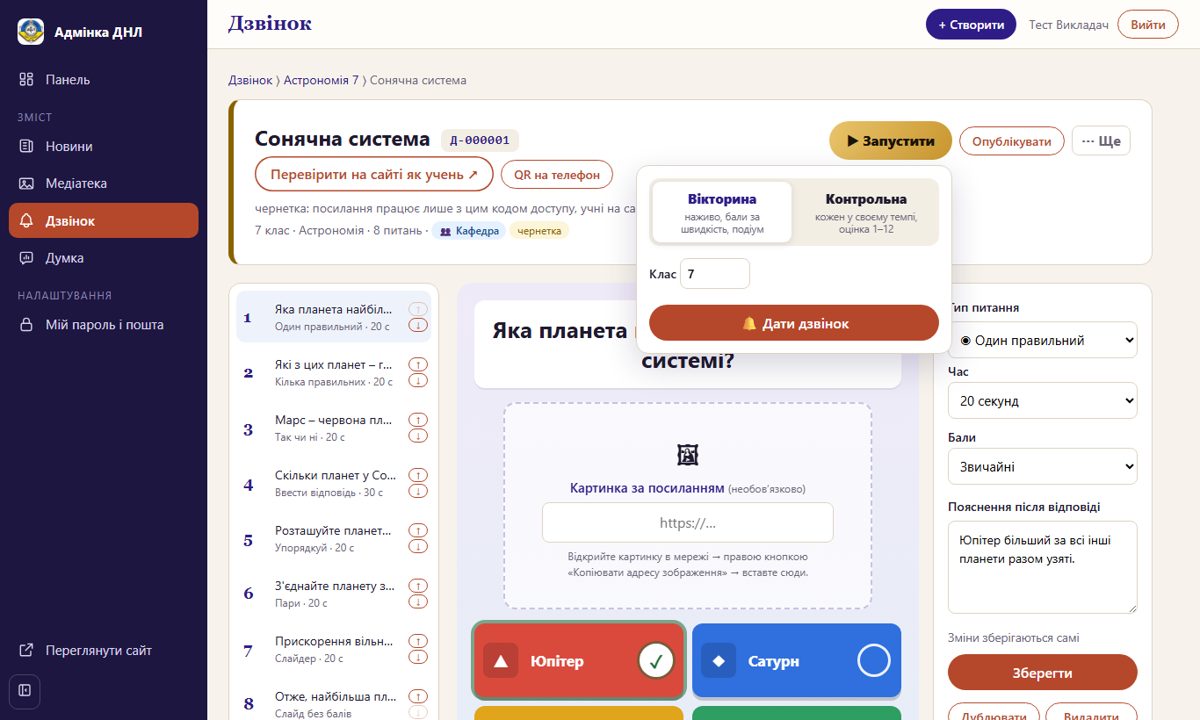Click the Видалити button

click(x=1092, y=715)
